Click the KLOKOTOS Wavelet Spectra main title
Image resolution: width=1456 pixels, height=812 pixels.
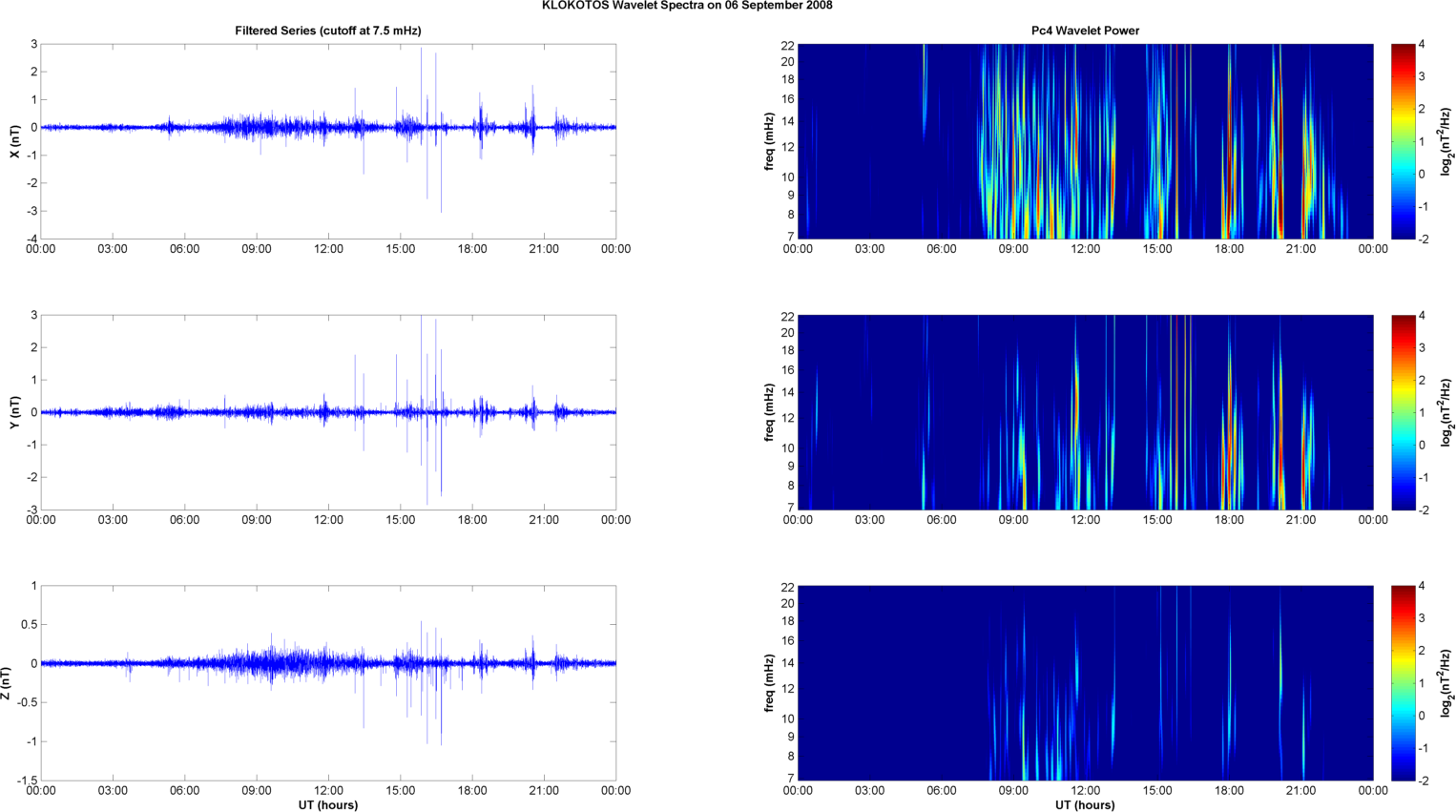pyautogui.click(x=687, y=6)
